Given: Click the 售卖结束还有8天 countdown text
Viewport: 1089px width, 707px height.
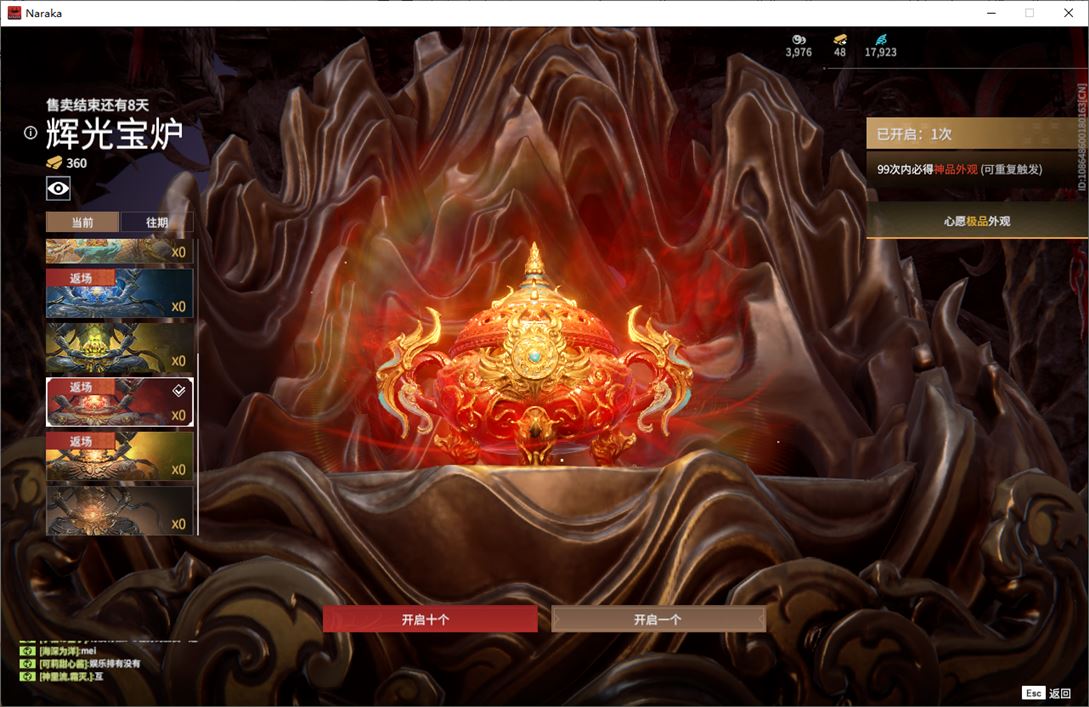Looking at the screenshot, I should click(98, 105).
